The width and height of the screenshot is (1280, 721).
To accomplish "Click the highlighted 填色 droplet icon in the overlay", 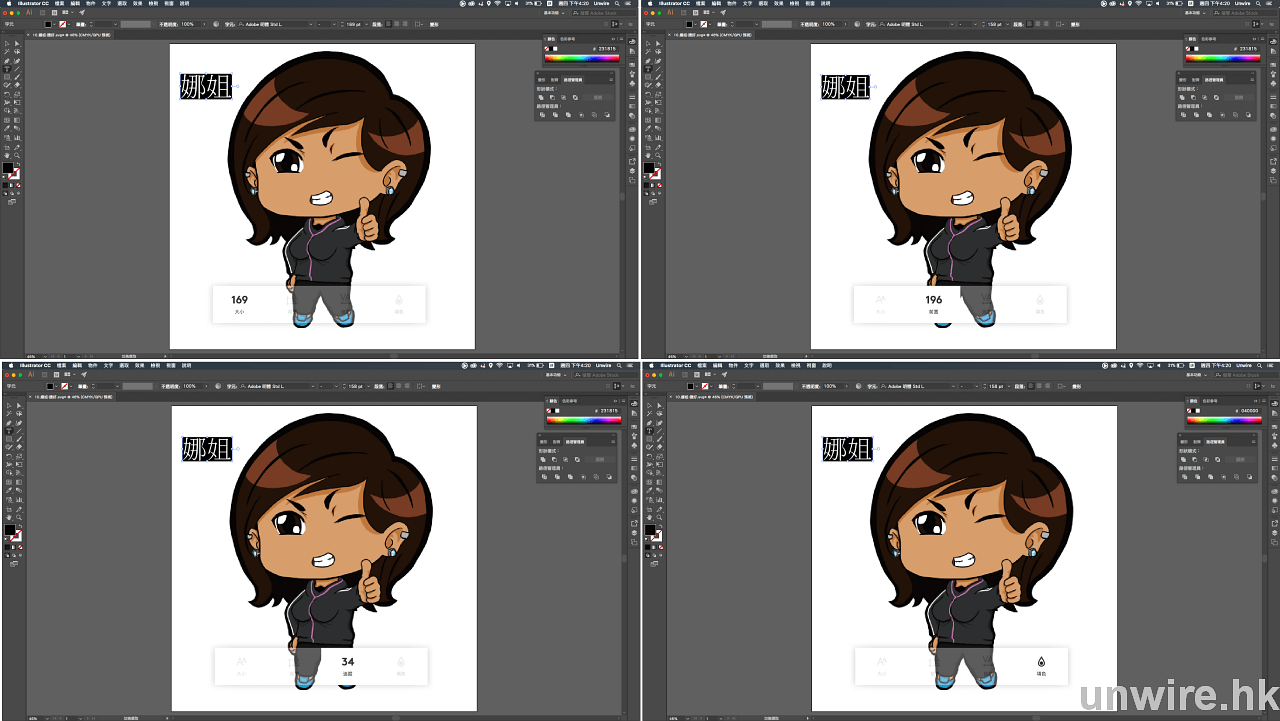I will [1040, 662].
